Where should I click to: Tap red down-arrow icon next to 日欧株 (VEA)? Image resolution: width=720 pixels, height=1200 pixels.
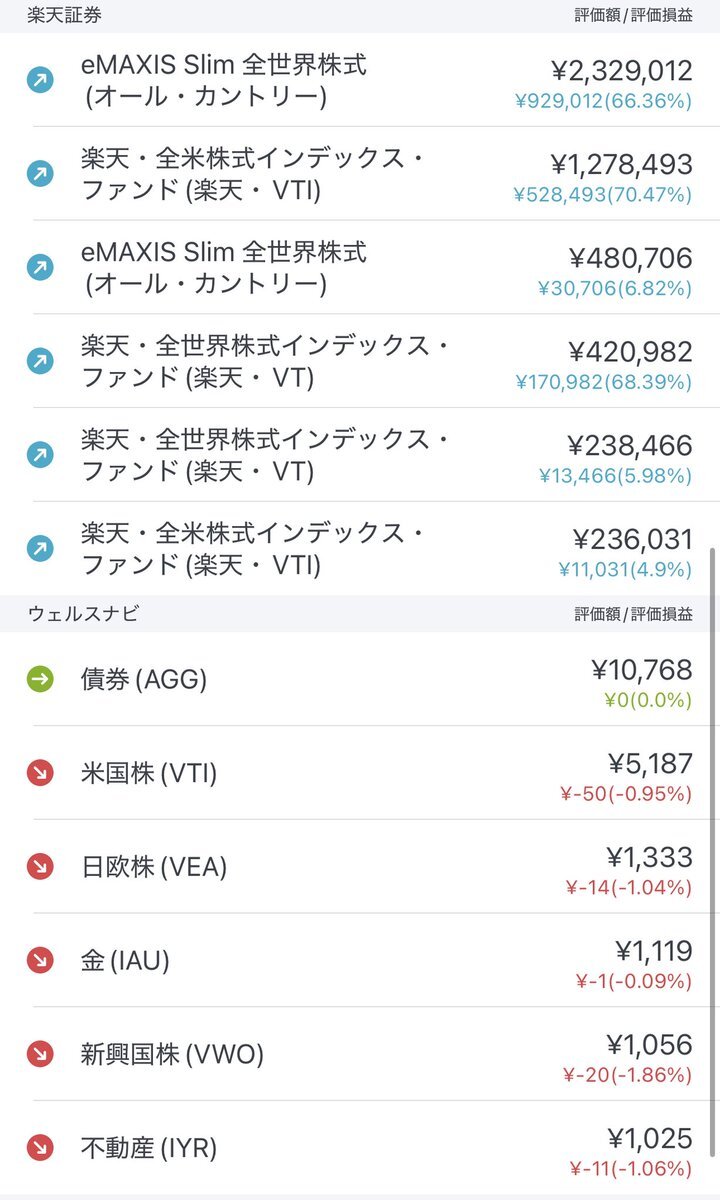40,866
